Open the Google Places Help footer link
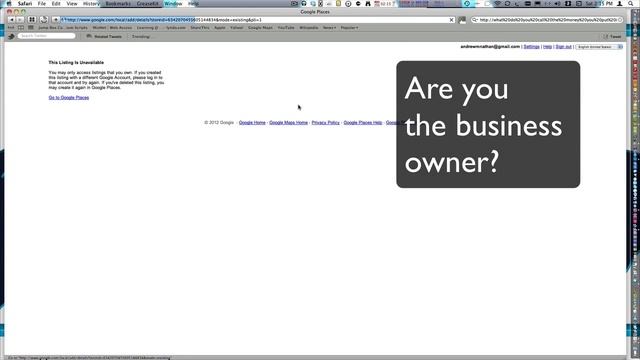The width and height of the screenshot is (640, 360). (363, 122)
